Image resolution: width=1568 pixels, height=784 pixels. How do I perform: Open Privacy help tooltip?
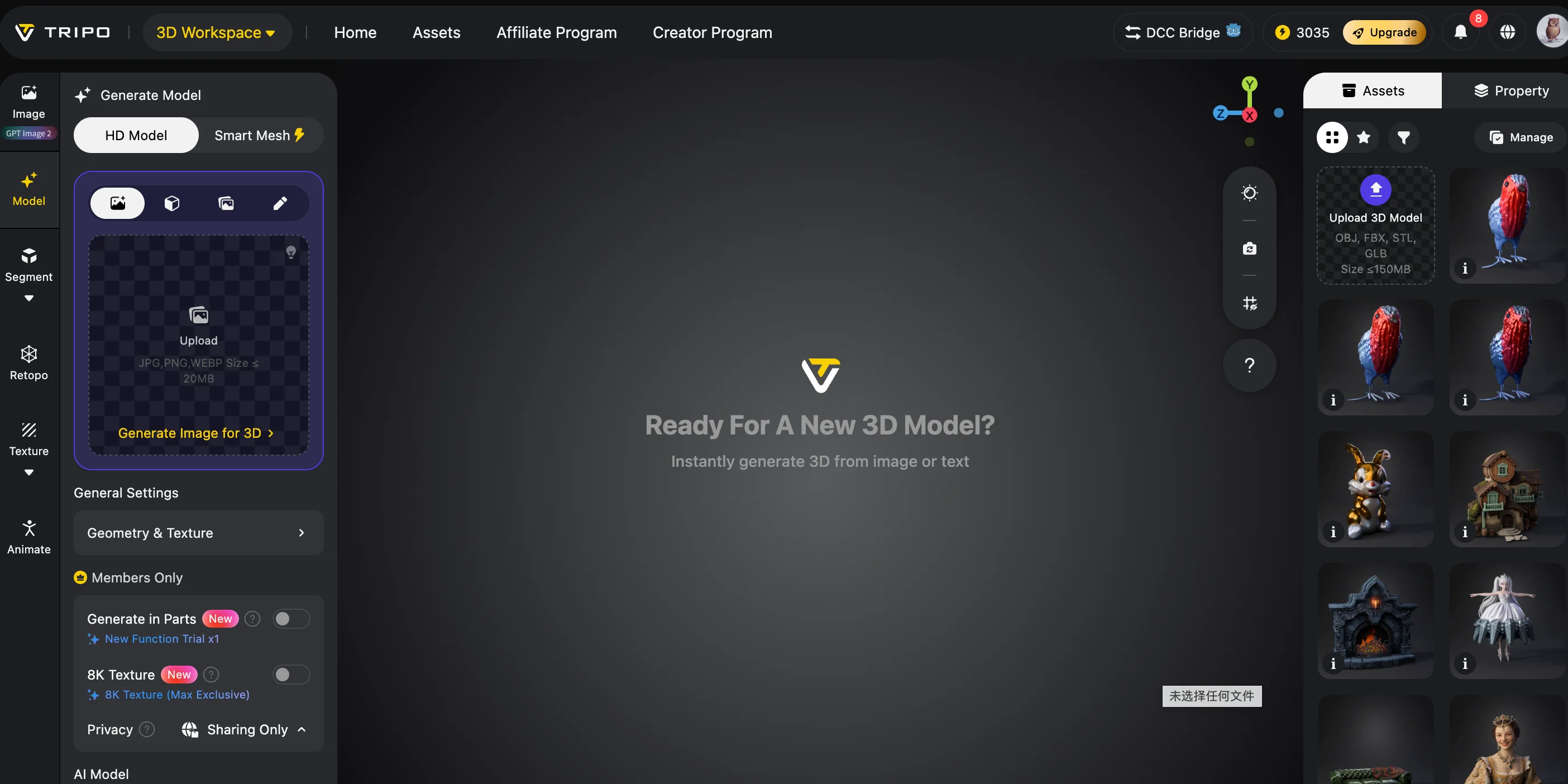pos(147,729)
